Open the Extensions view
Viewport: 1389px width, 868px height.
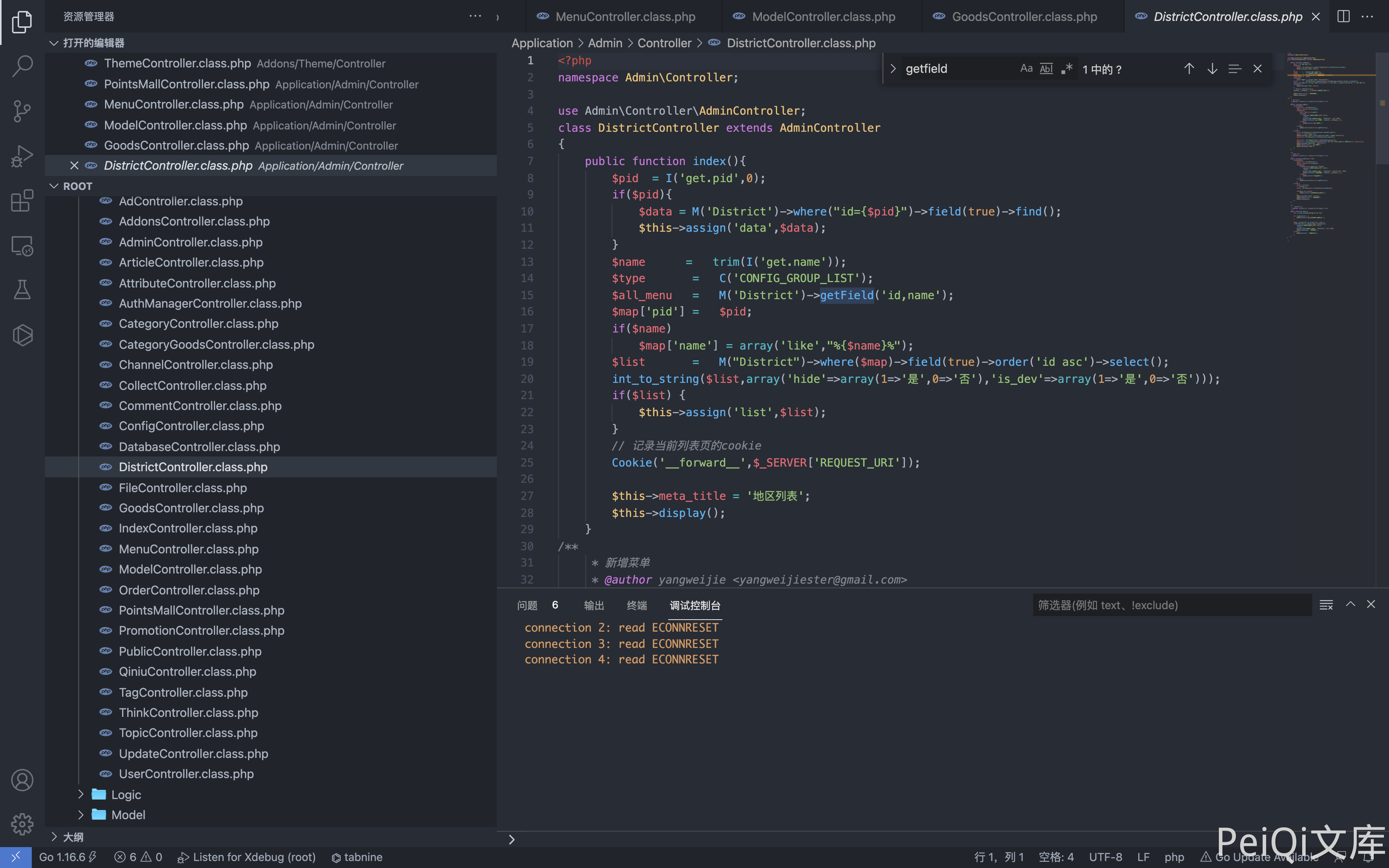click(x=22, y=201)
